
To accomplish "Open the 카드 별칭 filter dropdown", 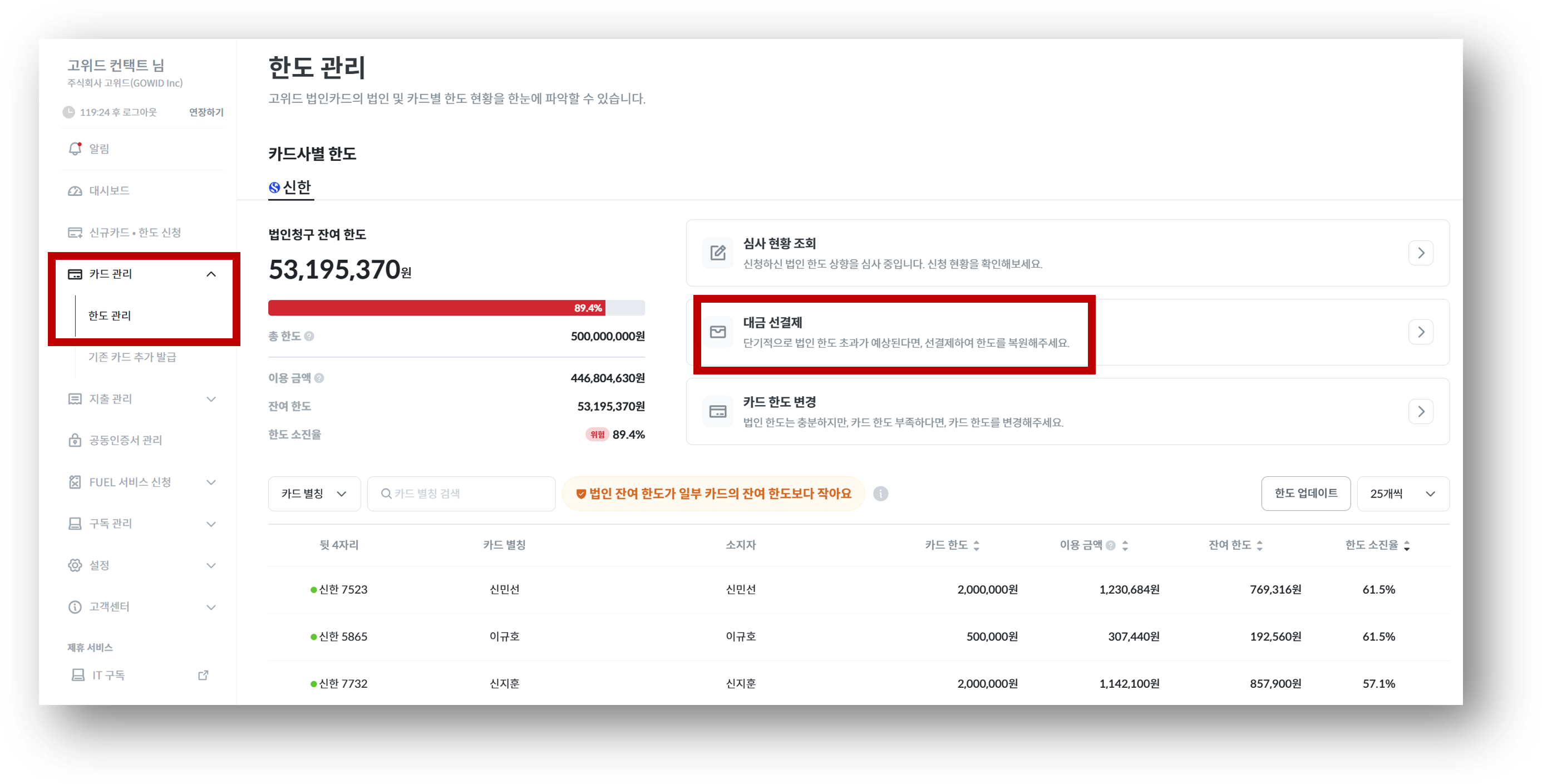I will [x=314, y=494].
